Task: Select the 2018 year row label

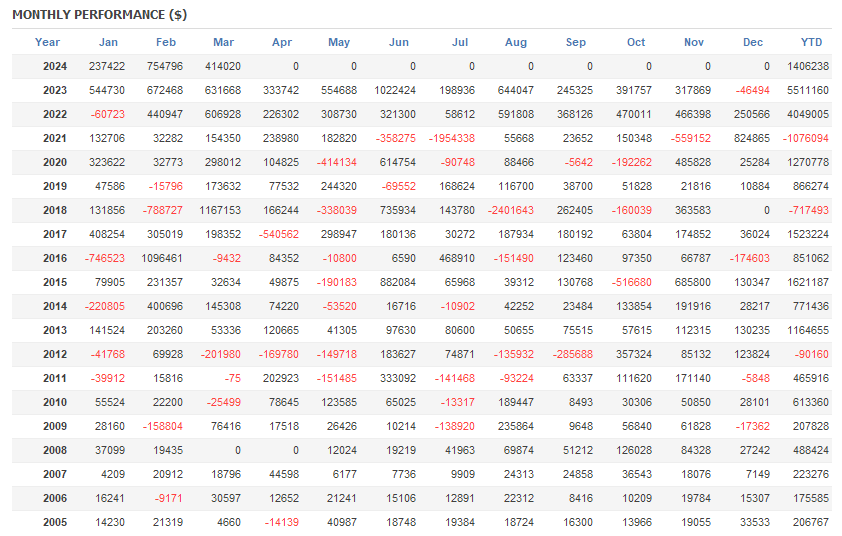Action: click(x=55, y=211)
